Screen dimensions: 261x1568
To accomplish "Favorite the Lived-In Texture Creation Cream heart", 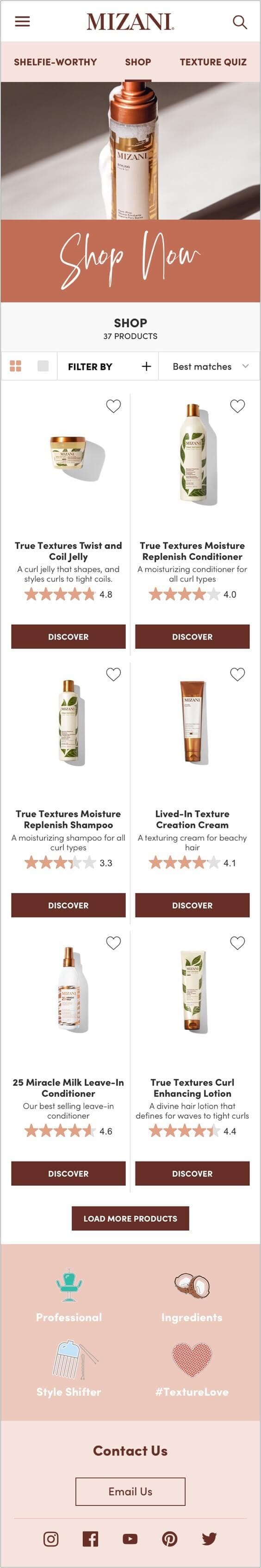I will pyautogui.click(x=238, y=674).
